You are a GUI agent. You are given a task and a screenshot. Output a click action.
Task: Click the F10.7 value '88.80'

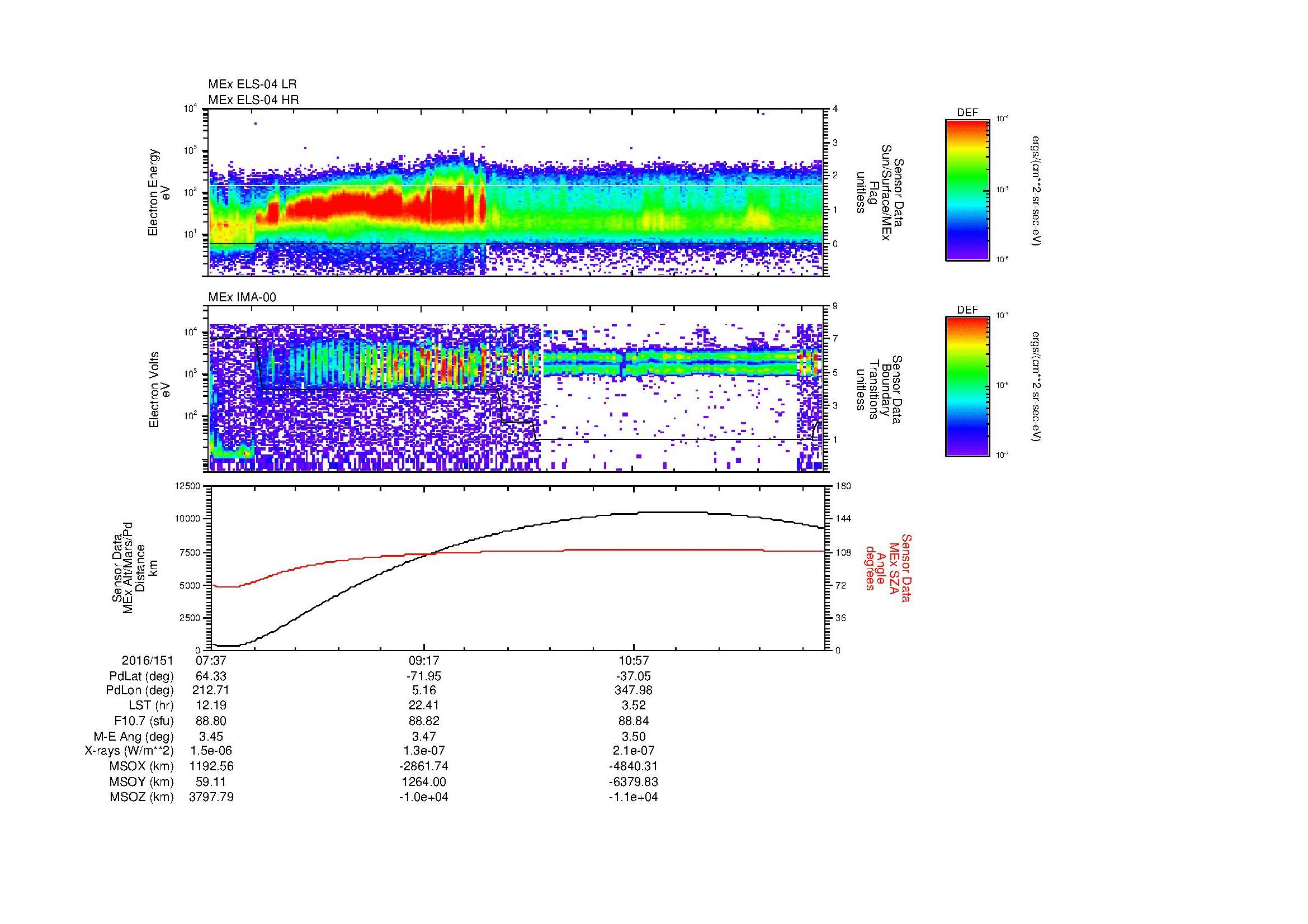[x=211, y=721]
